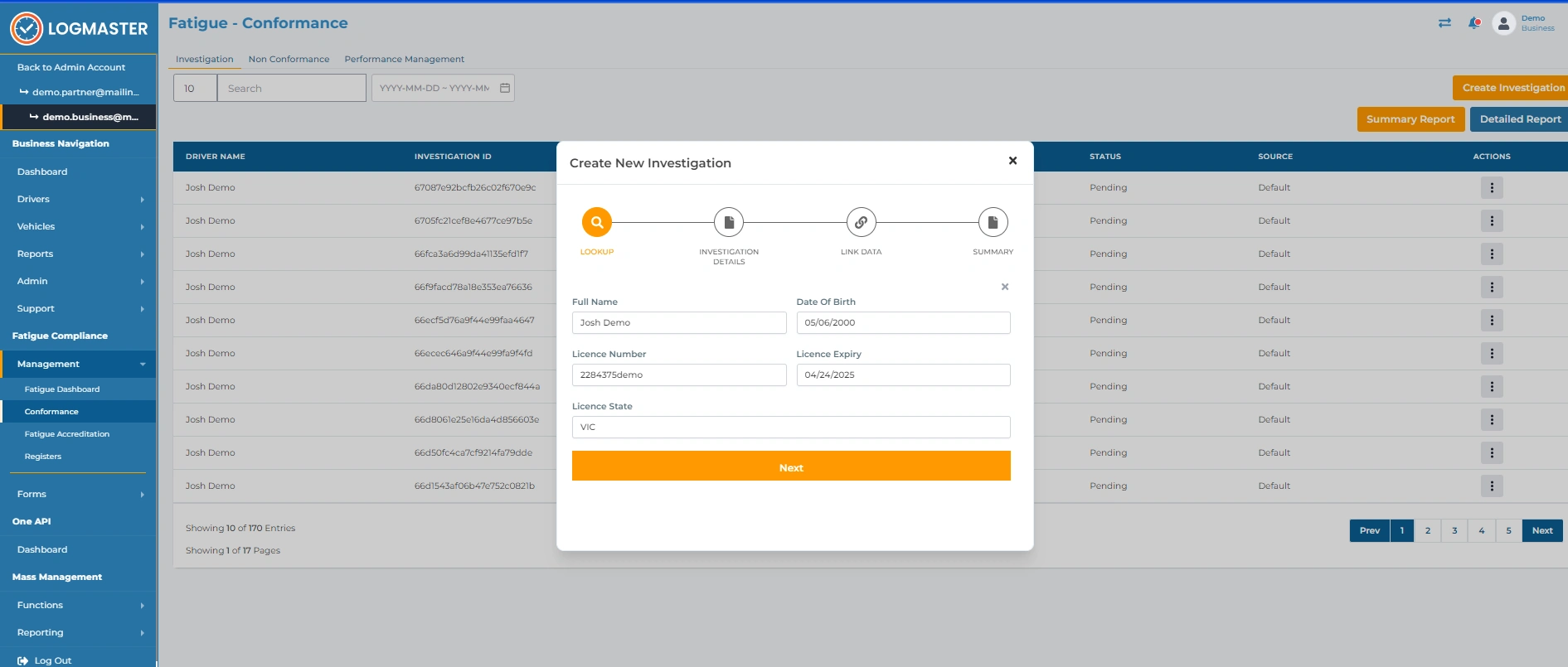1568x667 pixels.
Task: Click the Log Out icon in sidebar
Action: (22, 660)
